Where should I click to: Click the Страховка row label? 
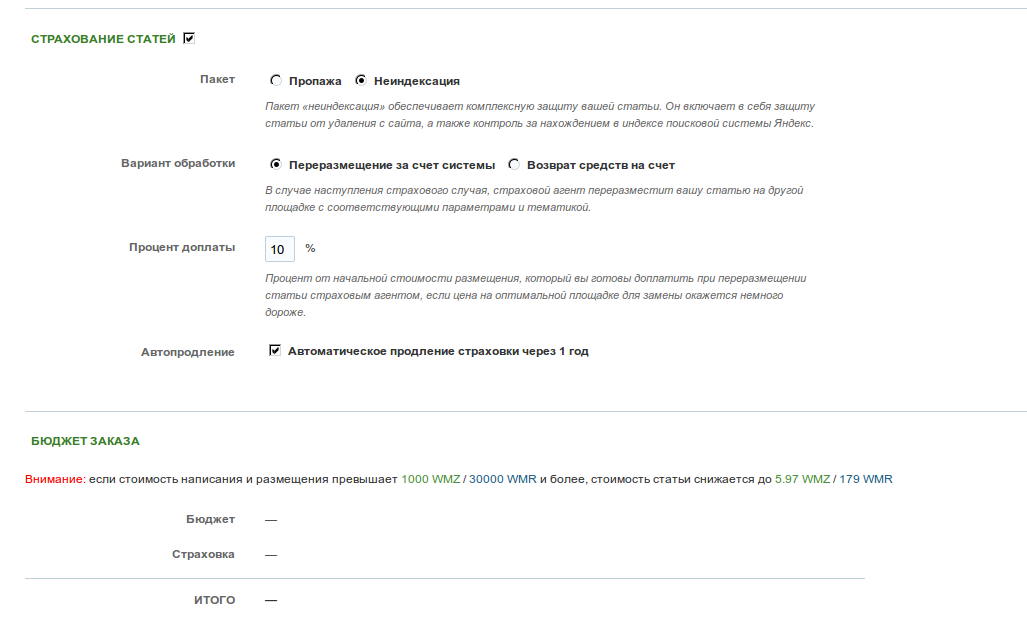(x=203, y=554)
